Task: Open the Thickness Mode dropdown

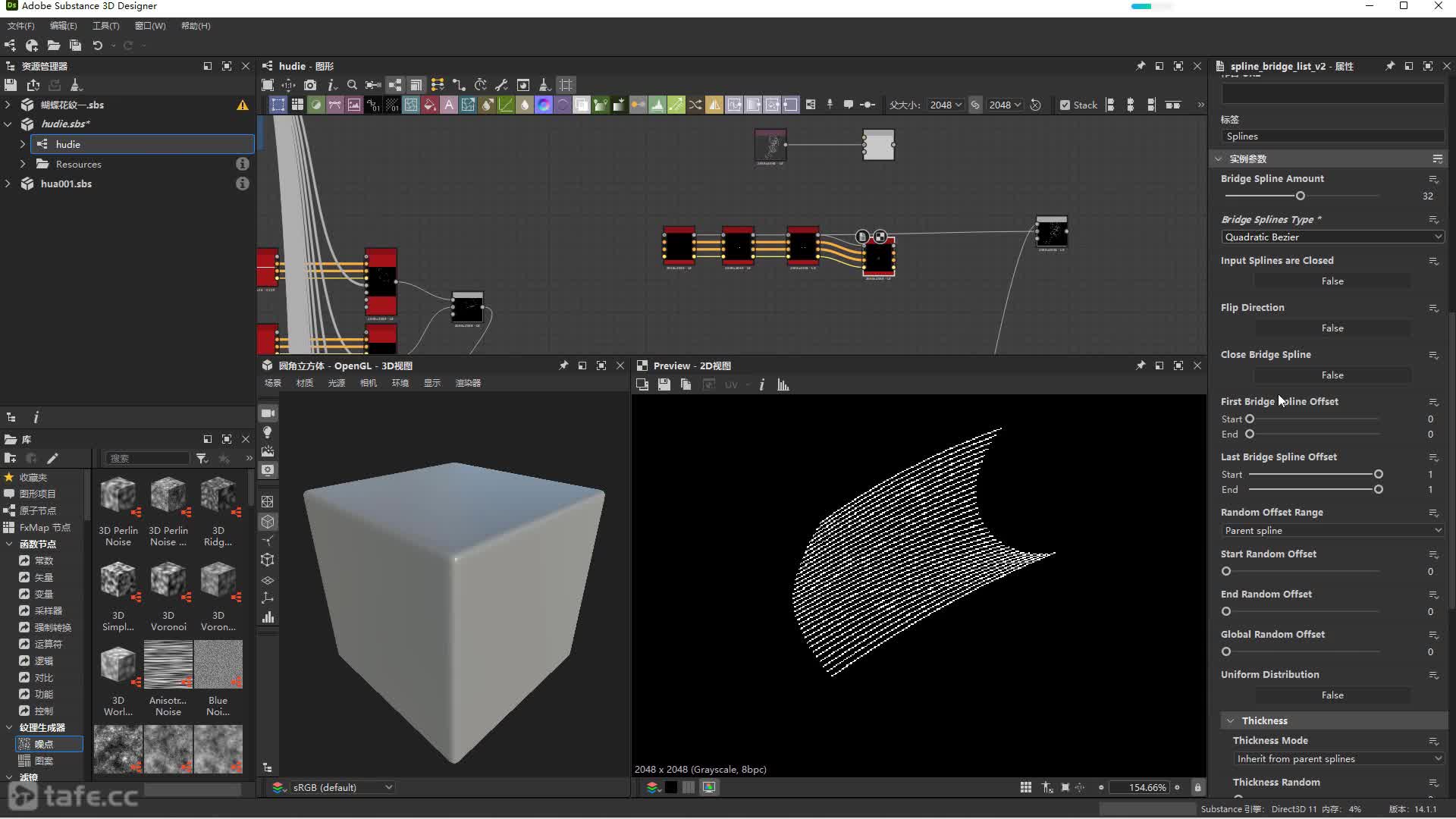Action: pyautogui.click(x=1338, y=759)
